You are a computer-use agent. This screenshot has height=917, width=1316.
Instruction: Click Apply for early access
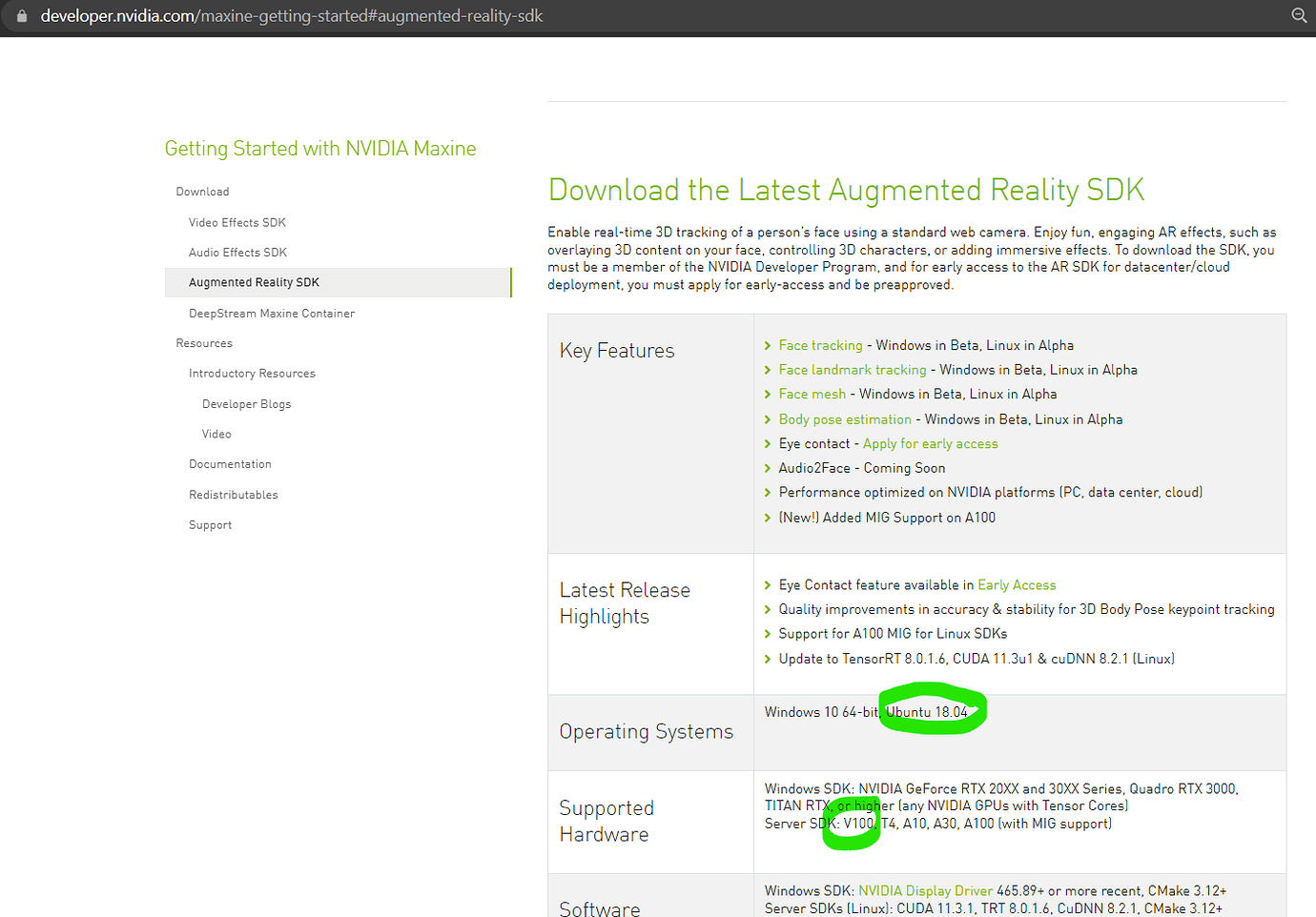click(x=930, y=443)
